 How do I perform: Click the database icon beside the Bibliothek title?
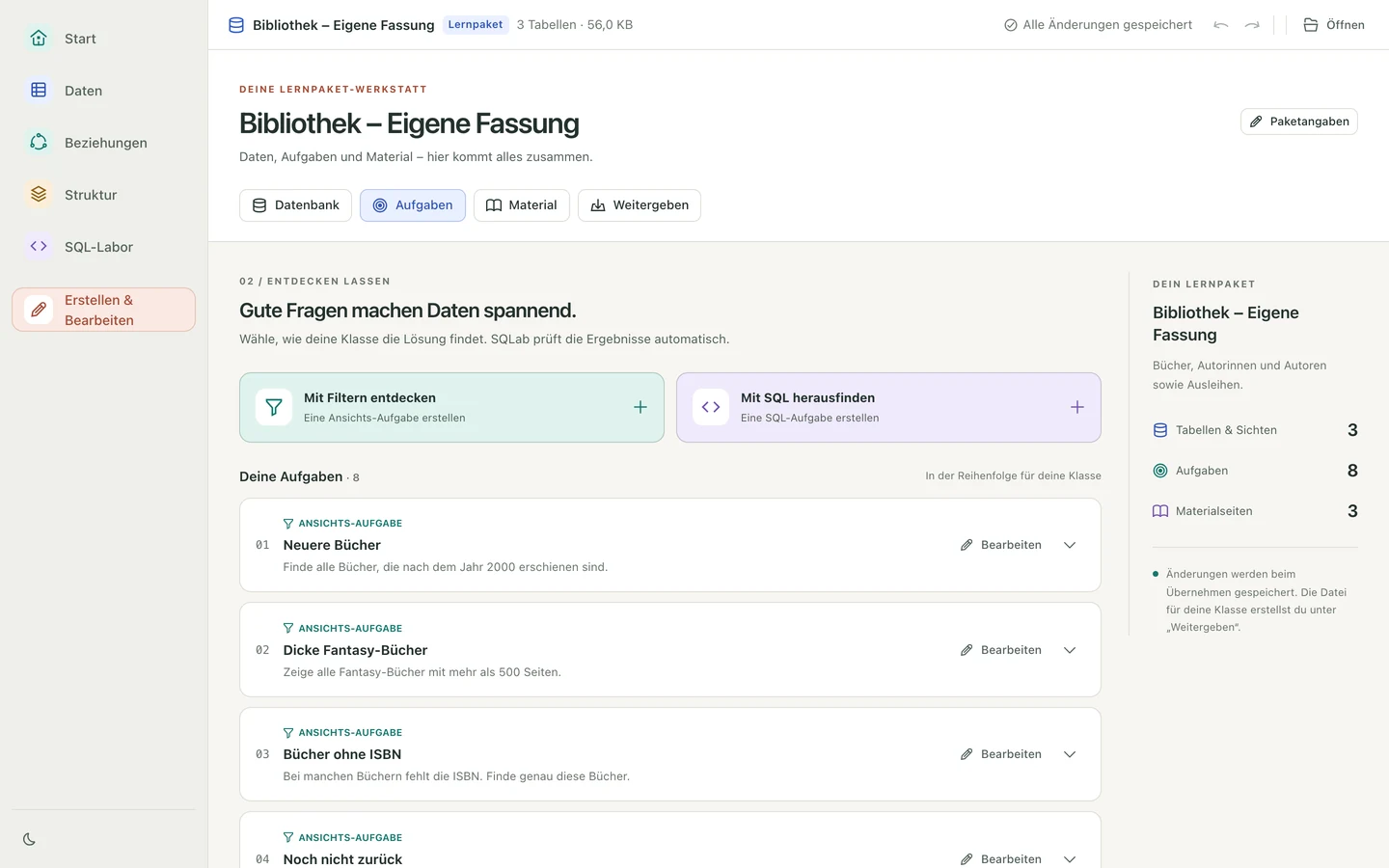236,25
